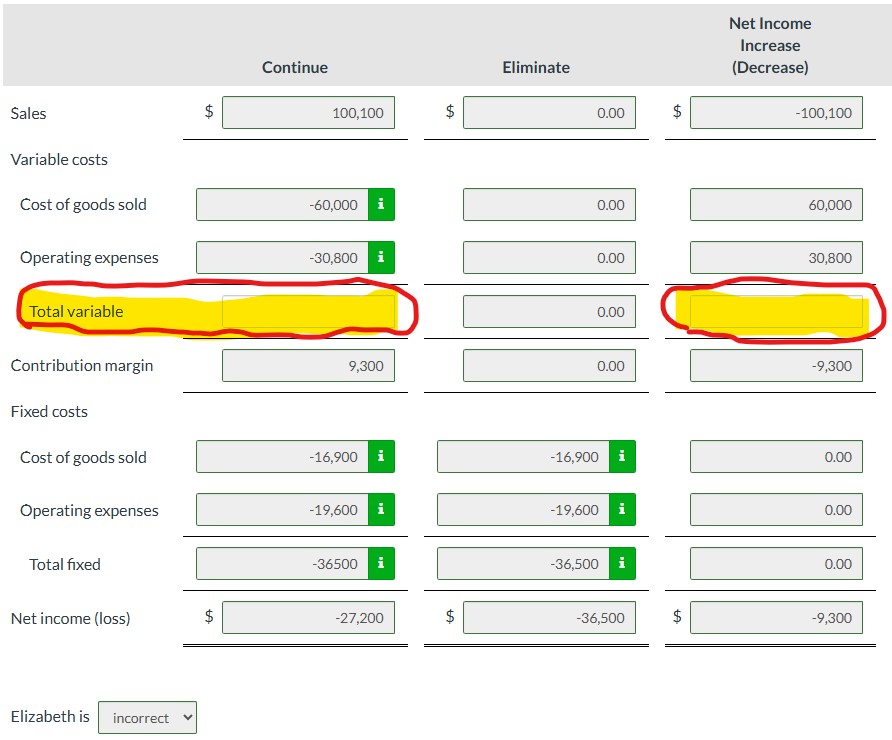Focus the Sales net income field showing -100,100

pos(777,113)
